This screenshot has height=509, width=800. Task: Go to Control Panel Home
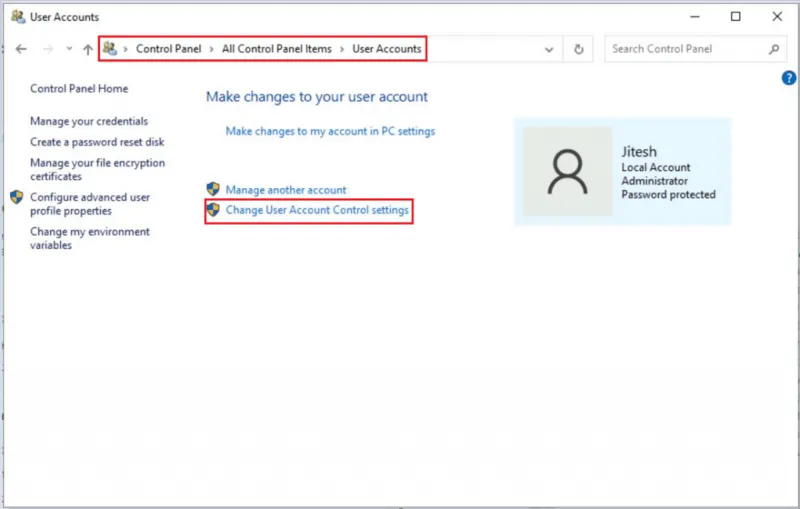79,89
